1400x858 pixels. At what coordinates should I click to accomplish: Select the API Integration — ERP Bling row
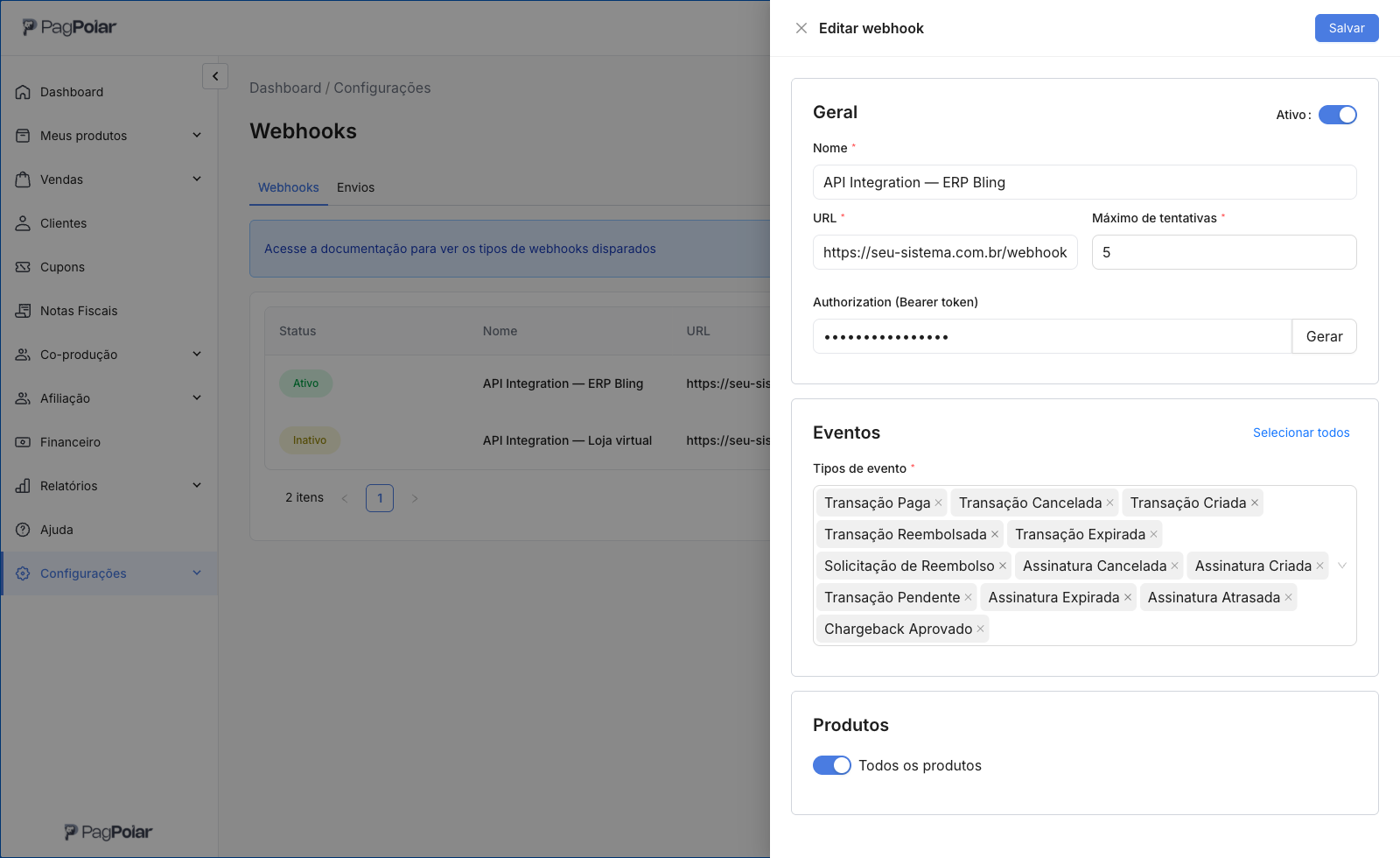[518, 383]
